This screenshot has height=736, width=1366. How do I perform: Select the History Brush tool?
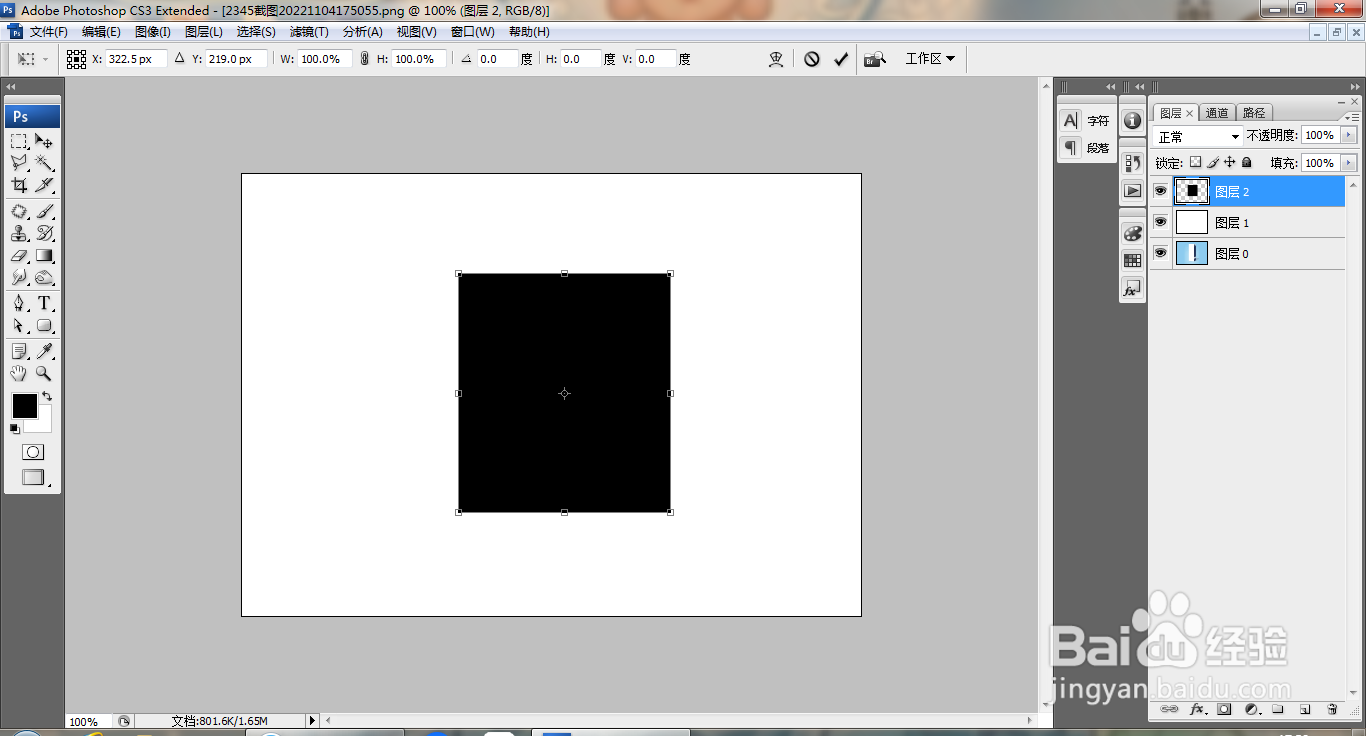click(x=44, y=233)
